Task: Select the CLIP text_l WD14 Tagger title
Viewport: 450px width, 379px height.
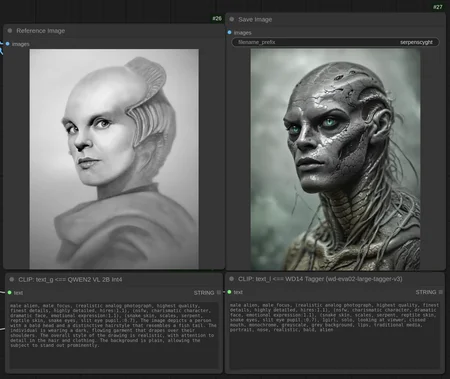Action: [x=320, y=279]
